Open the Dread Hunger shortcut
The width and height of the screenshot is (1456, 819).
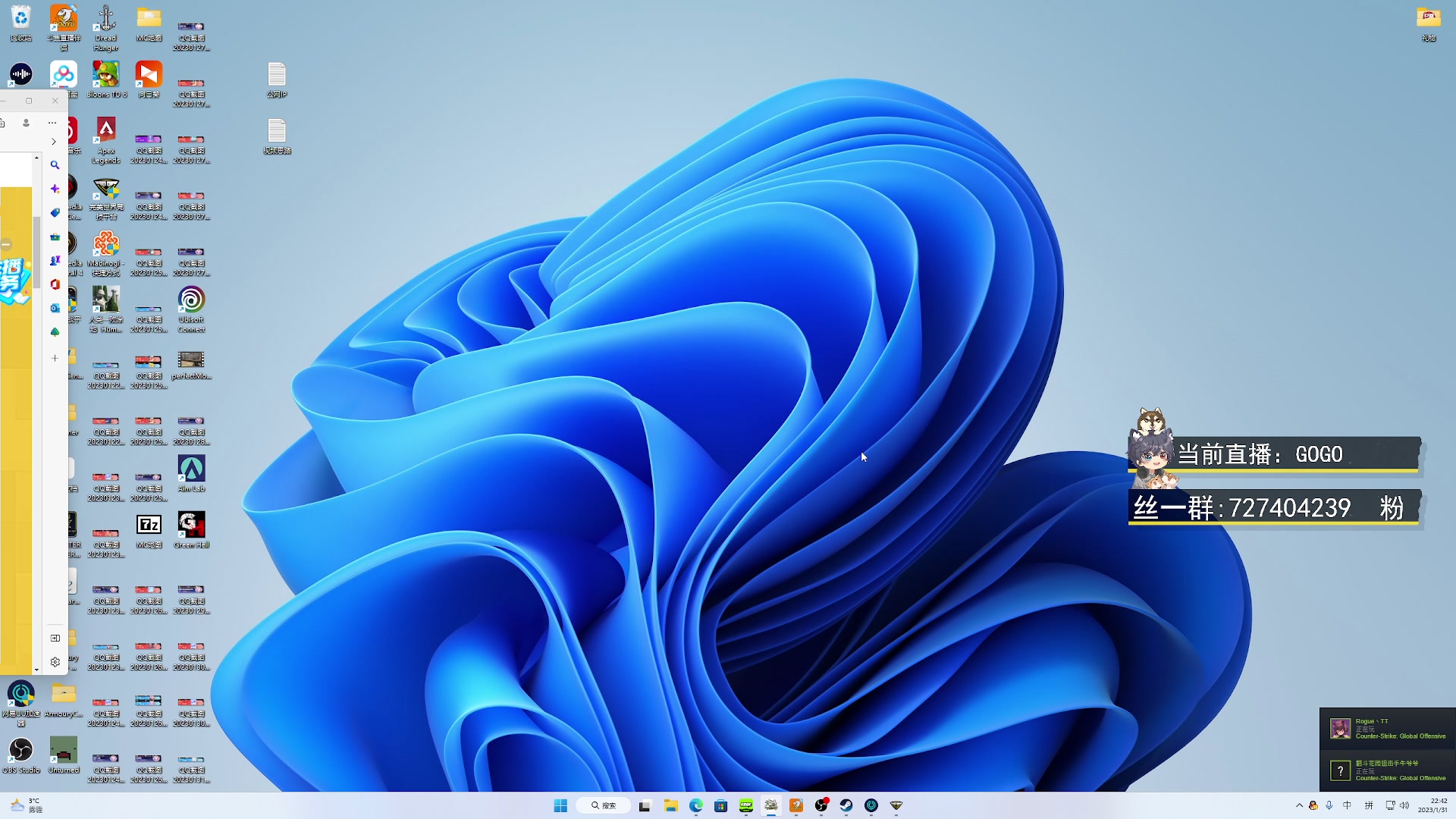click(106, 19)
